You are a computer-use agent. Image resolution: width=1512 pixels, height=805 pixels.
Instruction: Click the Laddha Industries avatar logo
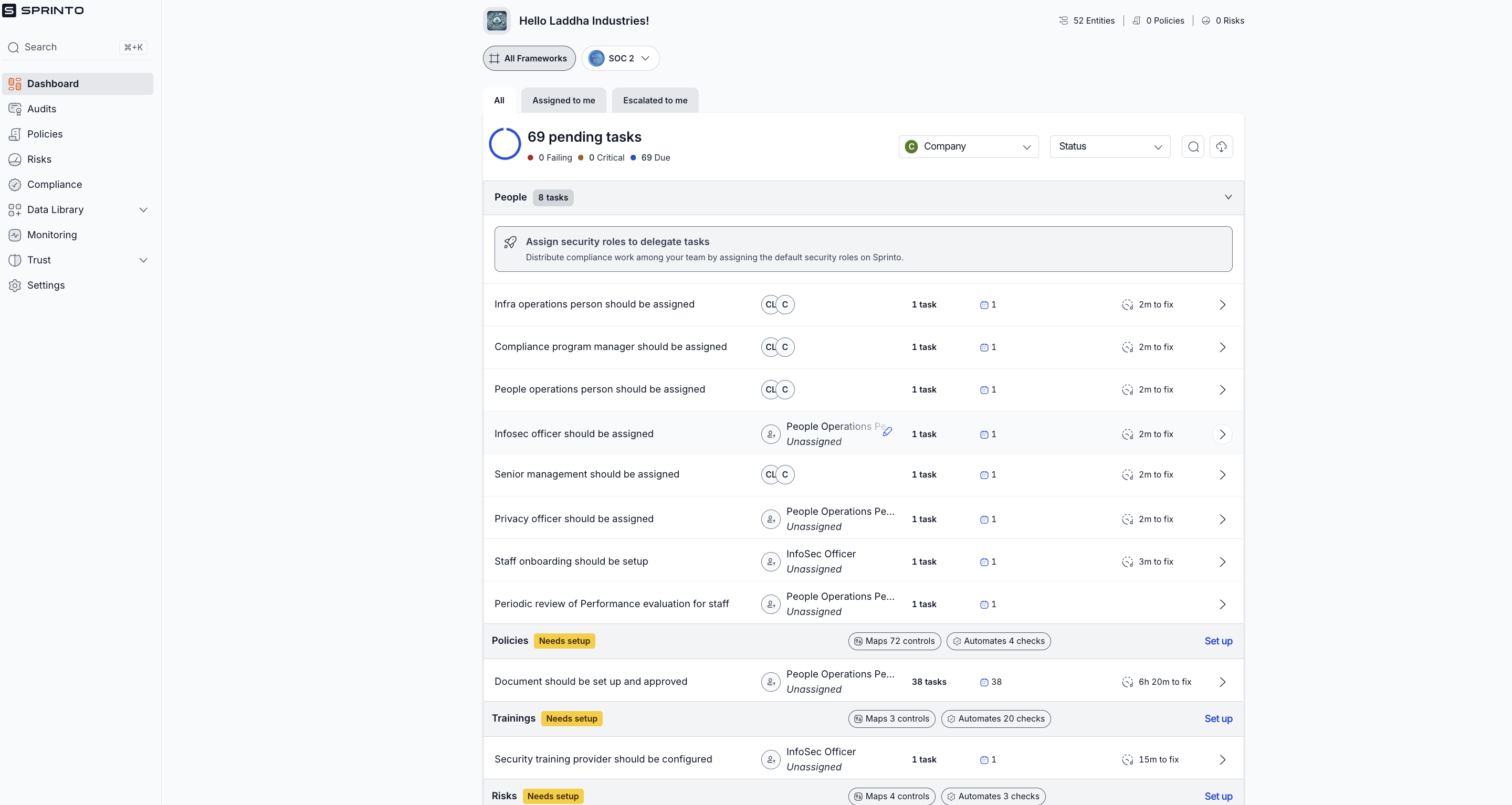pyautogui.click(x=497, y=20)
